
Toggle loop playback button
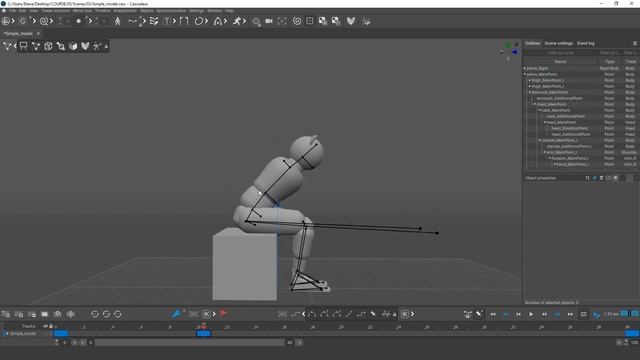point(583,314)
